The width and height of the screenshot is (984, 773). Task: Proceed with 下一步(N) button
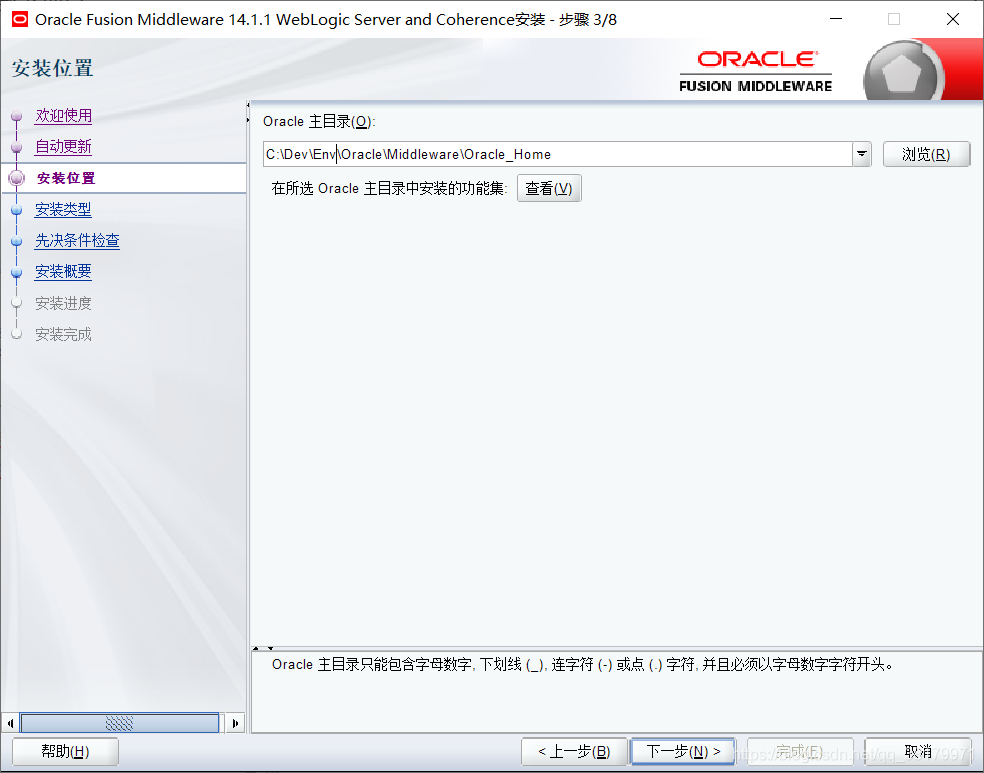point(683,751)
